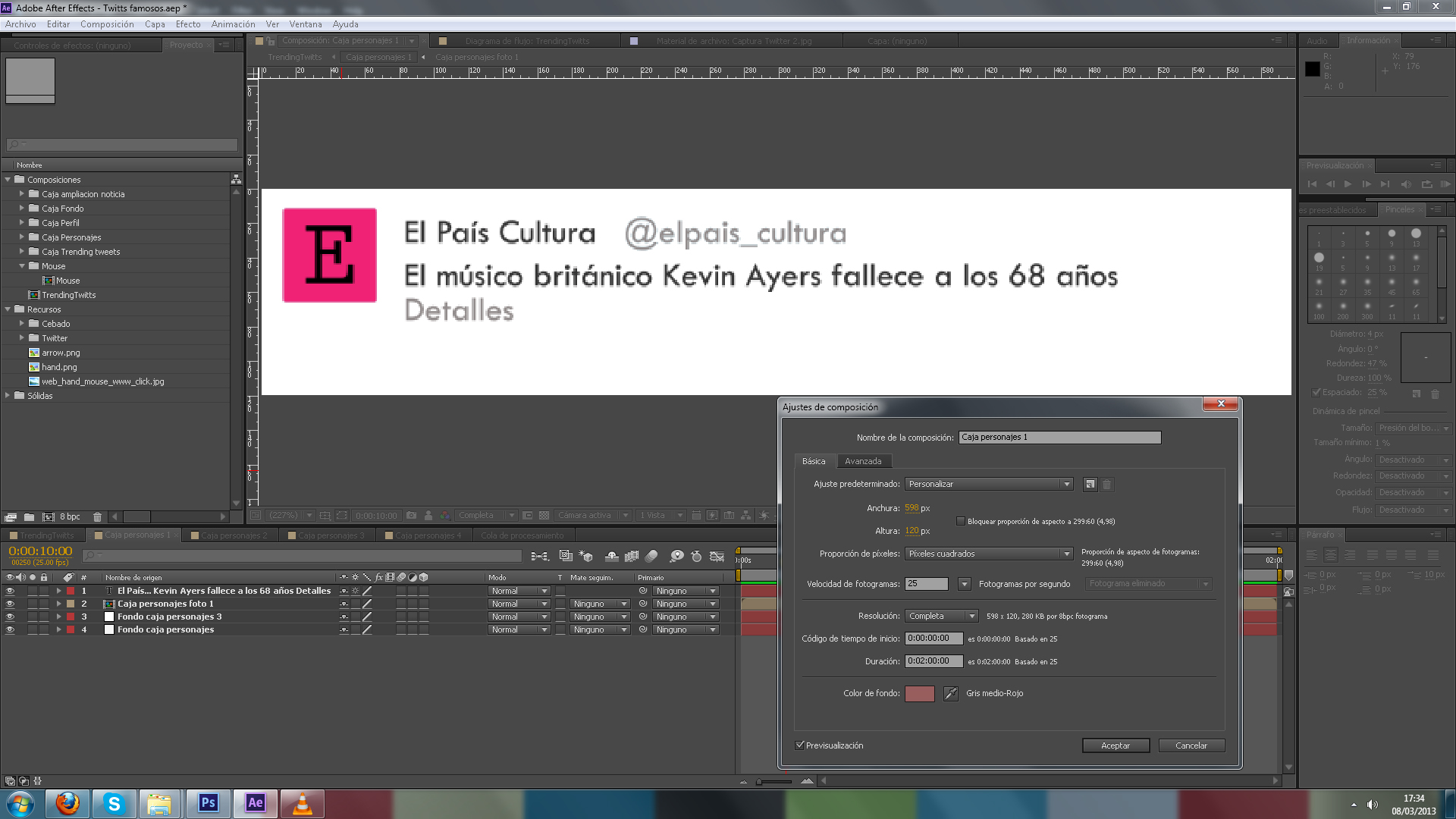Click trash icon in Proyecto panel
The image size is (1456, 819).
pos(97,517)
